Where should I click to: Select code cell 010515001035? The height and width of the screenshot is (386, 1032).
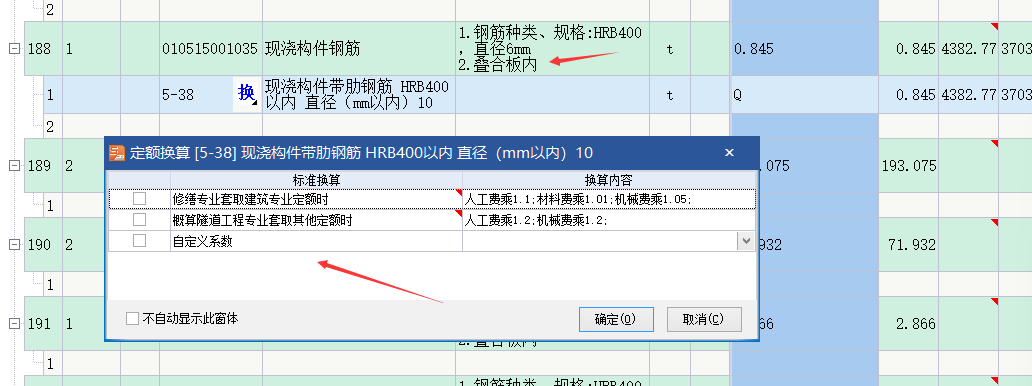[x=211, y=49]
